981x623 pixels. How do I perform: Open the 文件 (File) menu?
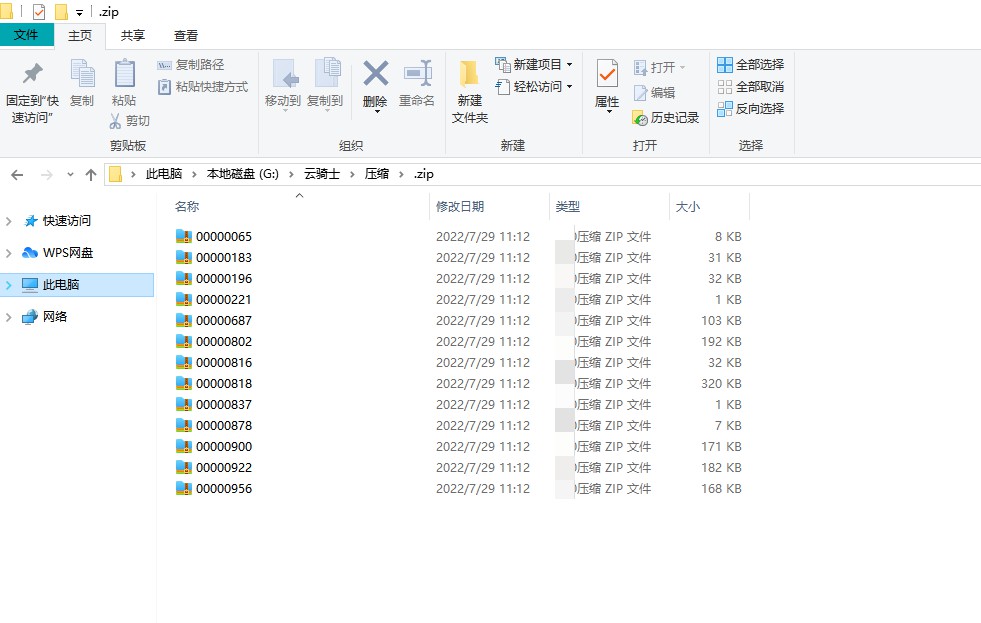coord(28,33)
